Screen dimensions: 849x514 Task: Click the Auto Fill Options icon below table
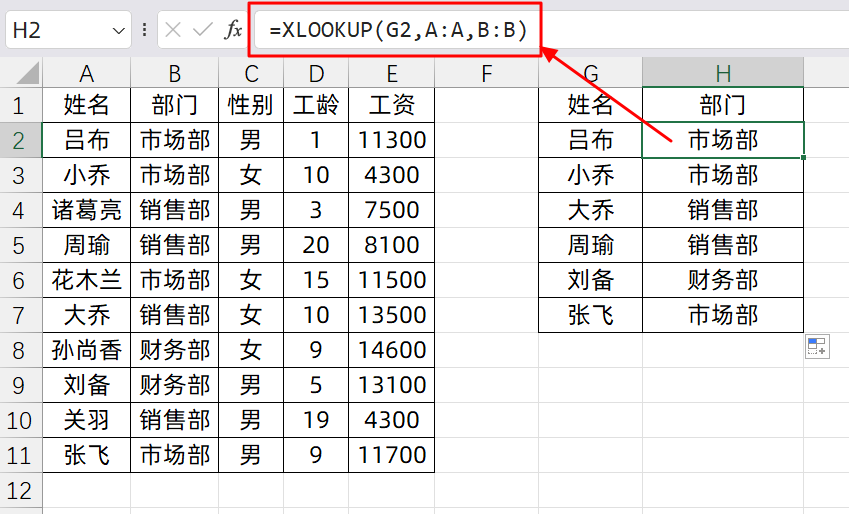coord(817,347)
